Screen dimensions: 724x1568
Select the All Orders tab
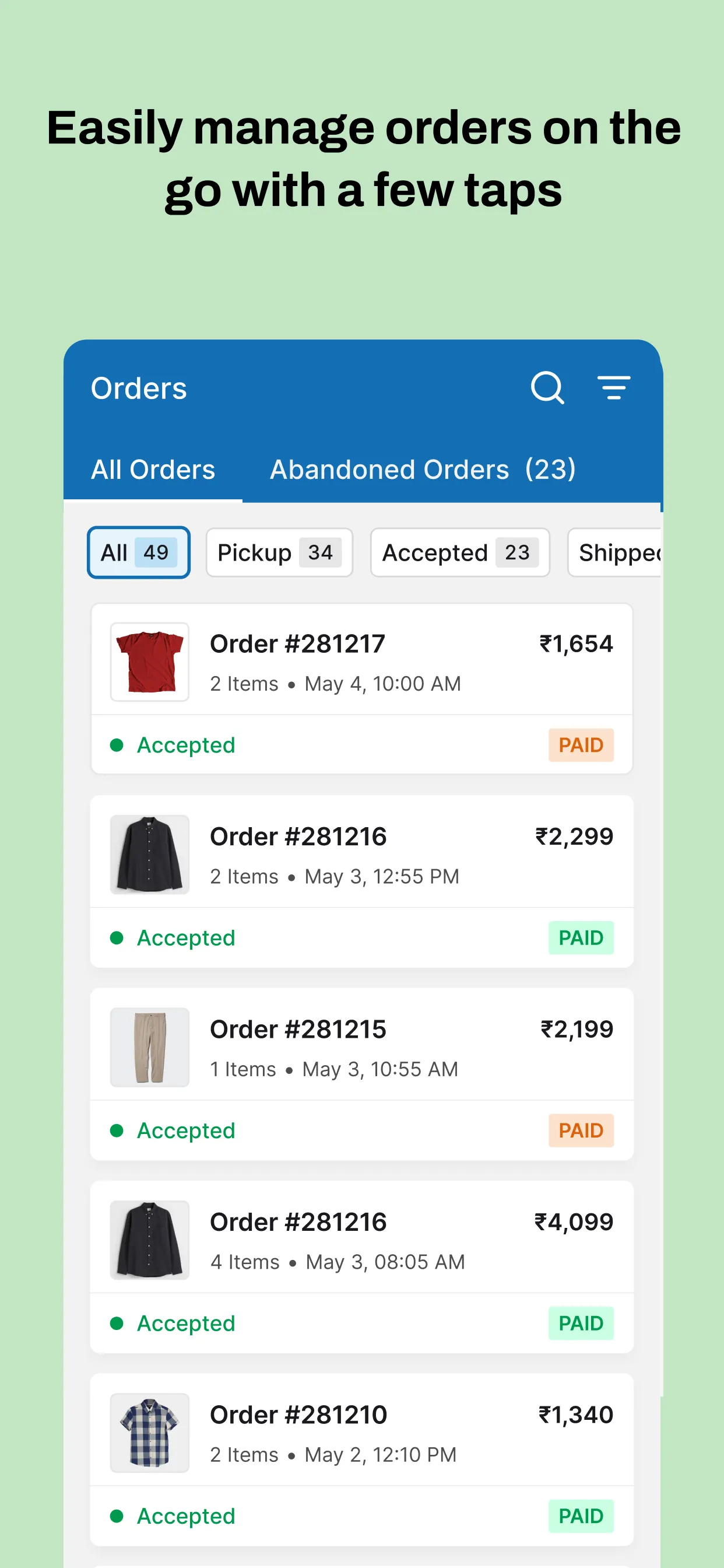pyautogui.click(x=153, y=470)
